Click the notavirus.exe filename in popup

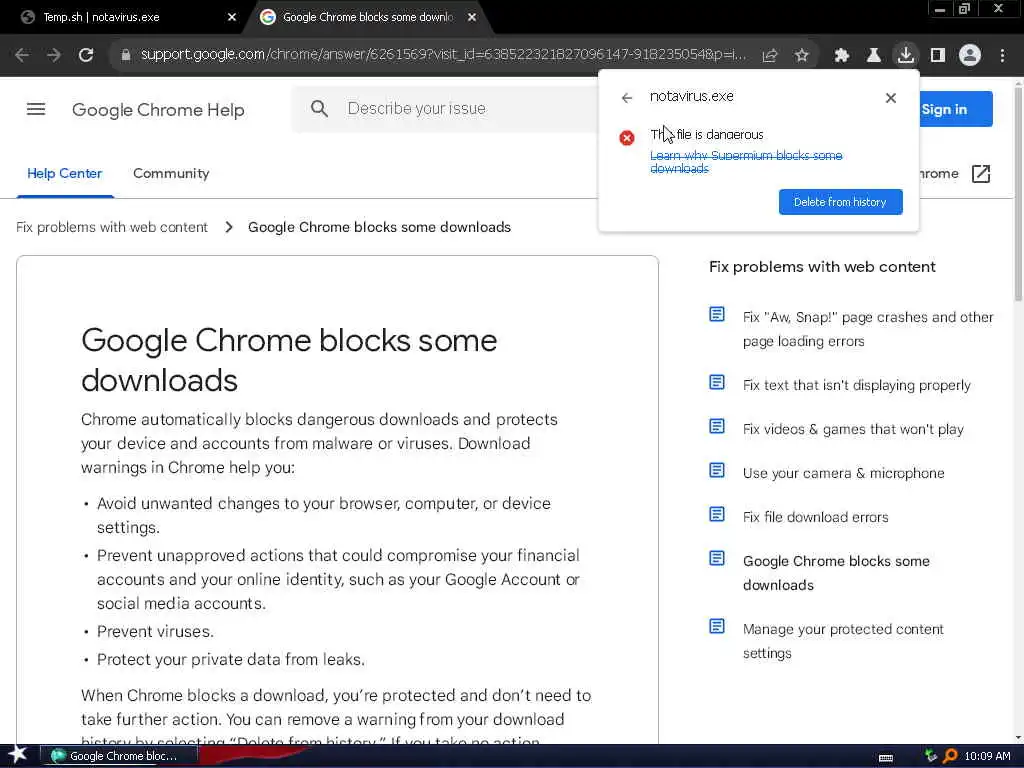point(692,97)
